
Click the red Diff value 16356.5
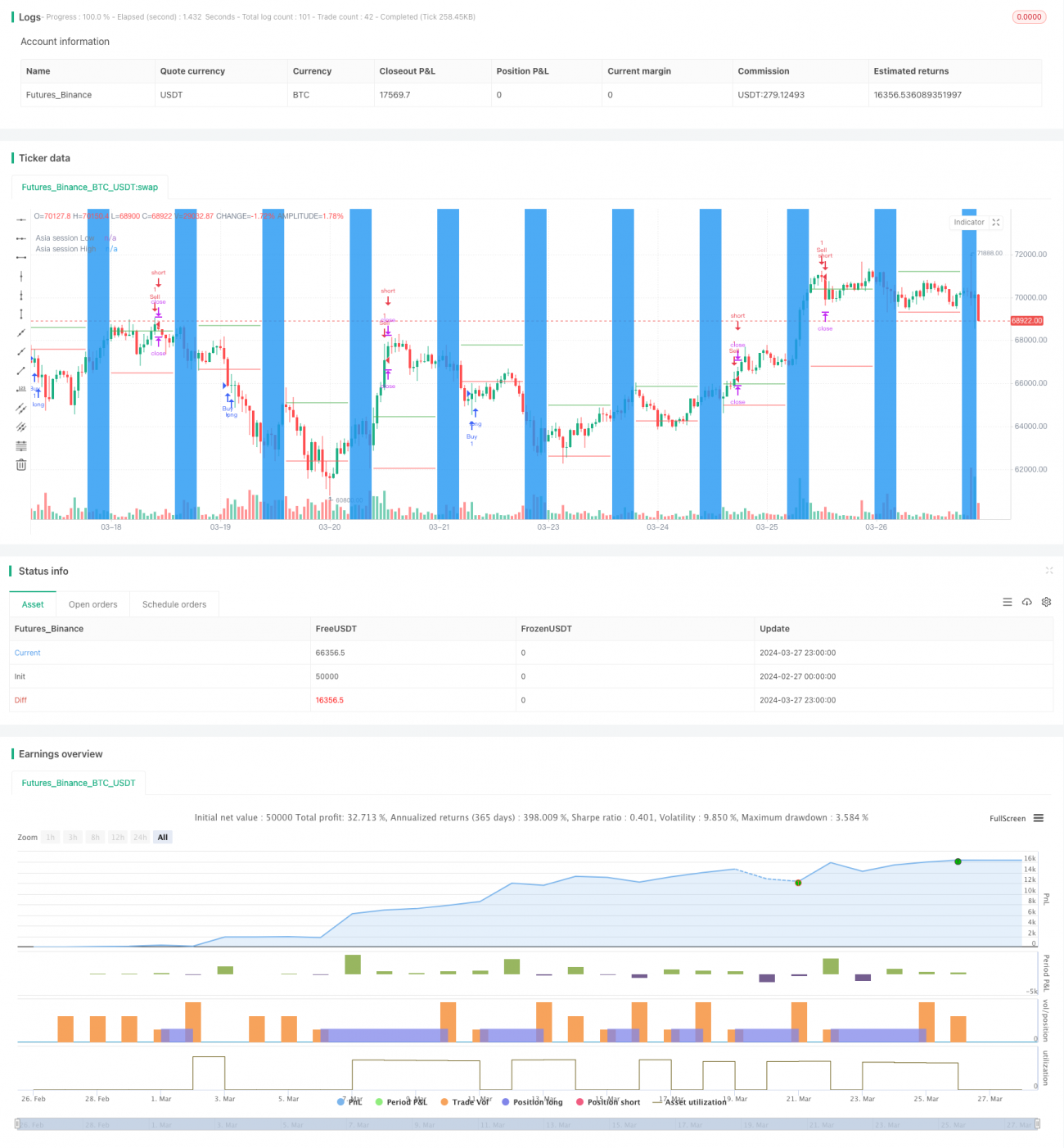coord(330,700)
